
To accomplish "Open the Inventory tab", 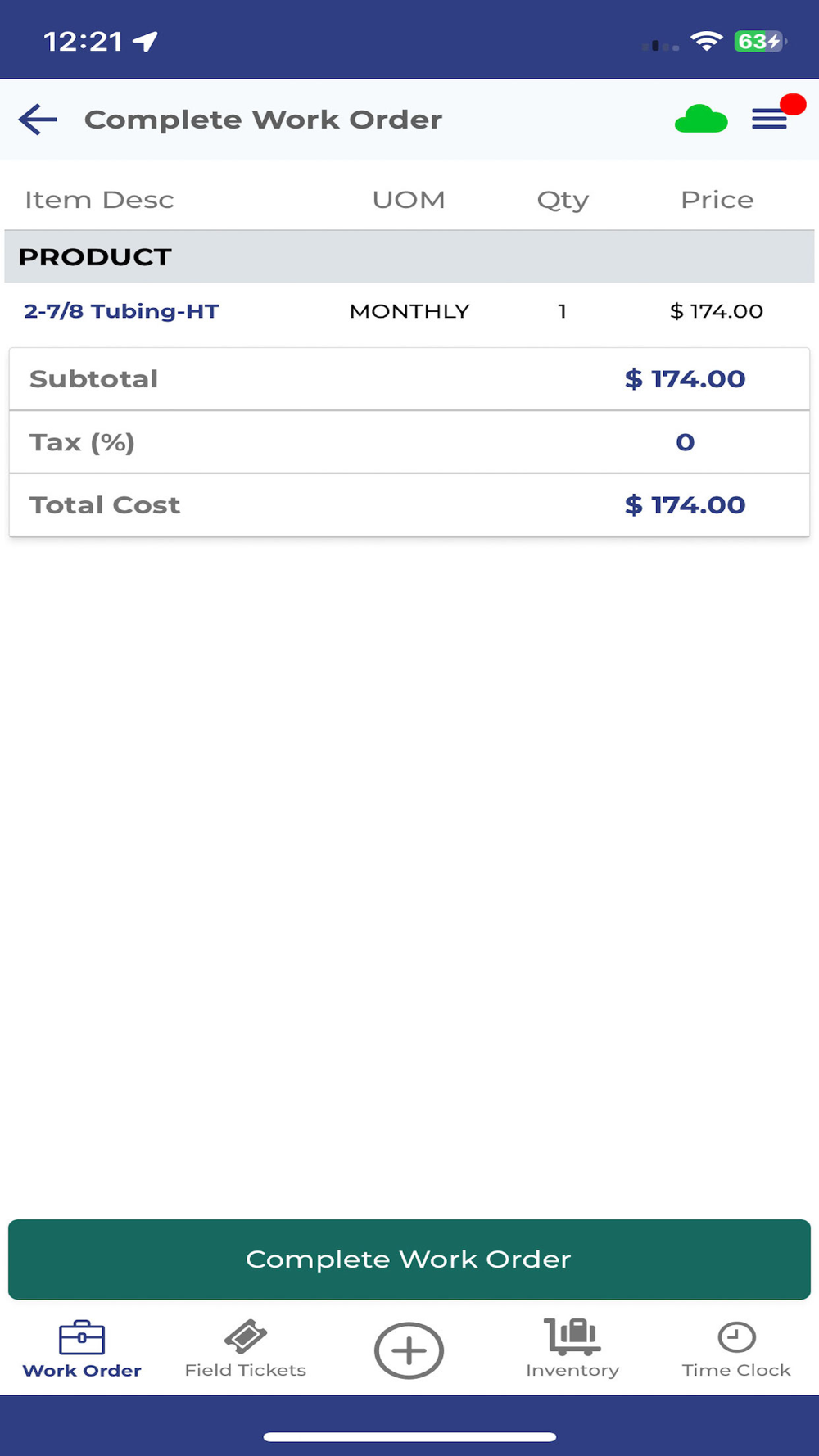I will click(572, 1350).
